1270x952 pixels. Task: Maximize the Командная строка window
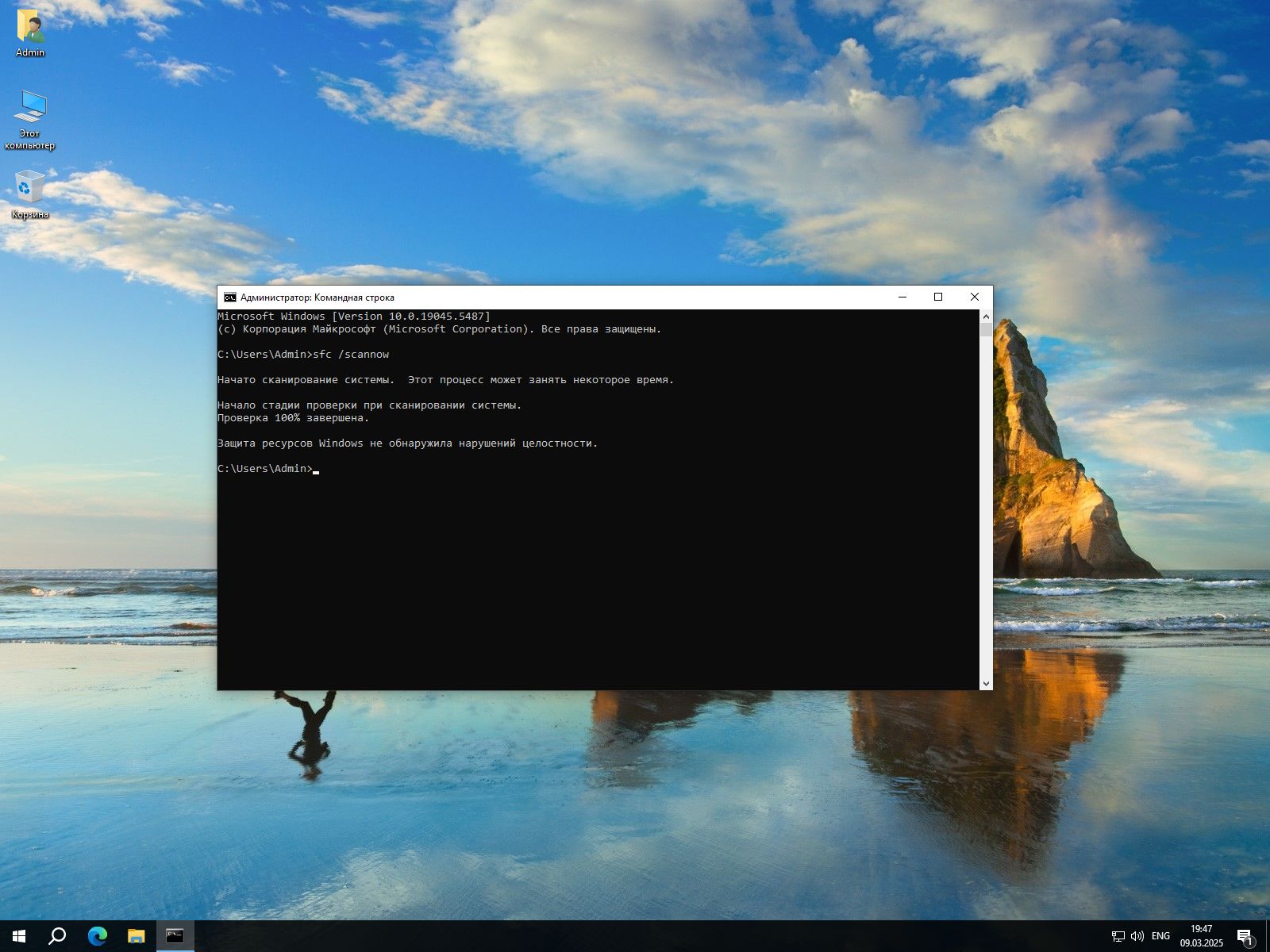(938, 297)
